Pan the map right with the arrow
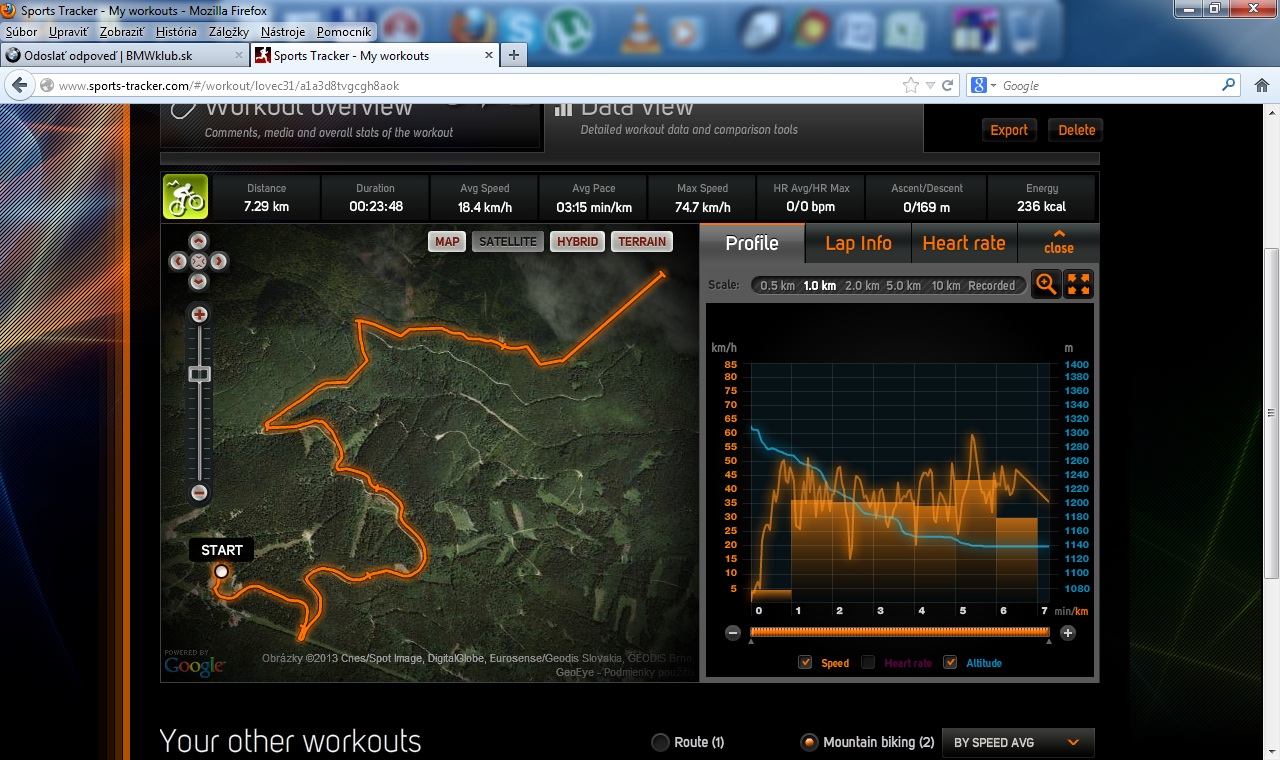1280x760 pixels. (x=219, y=262)
